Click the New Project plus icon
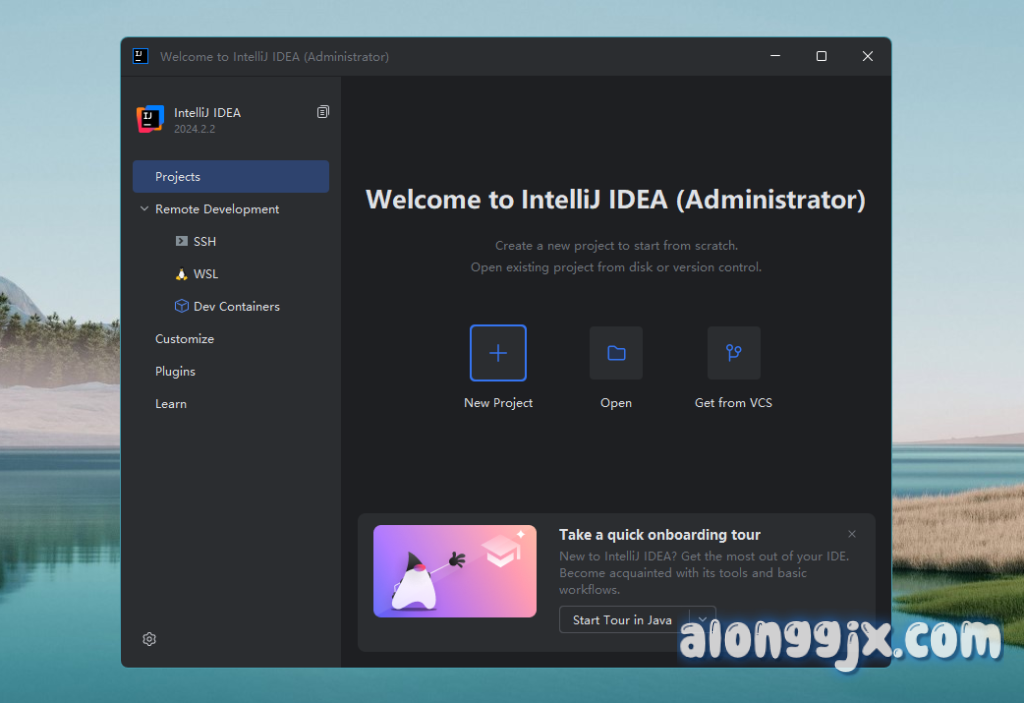The width and height of the screenshot is (1024, 703). pos(498,353)
